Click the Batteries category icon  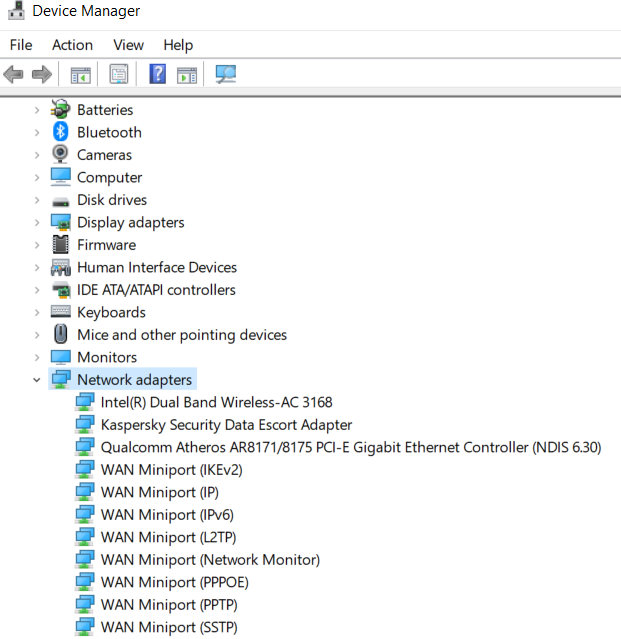point(60,110)
